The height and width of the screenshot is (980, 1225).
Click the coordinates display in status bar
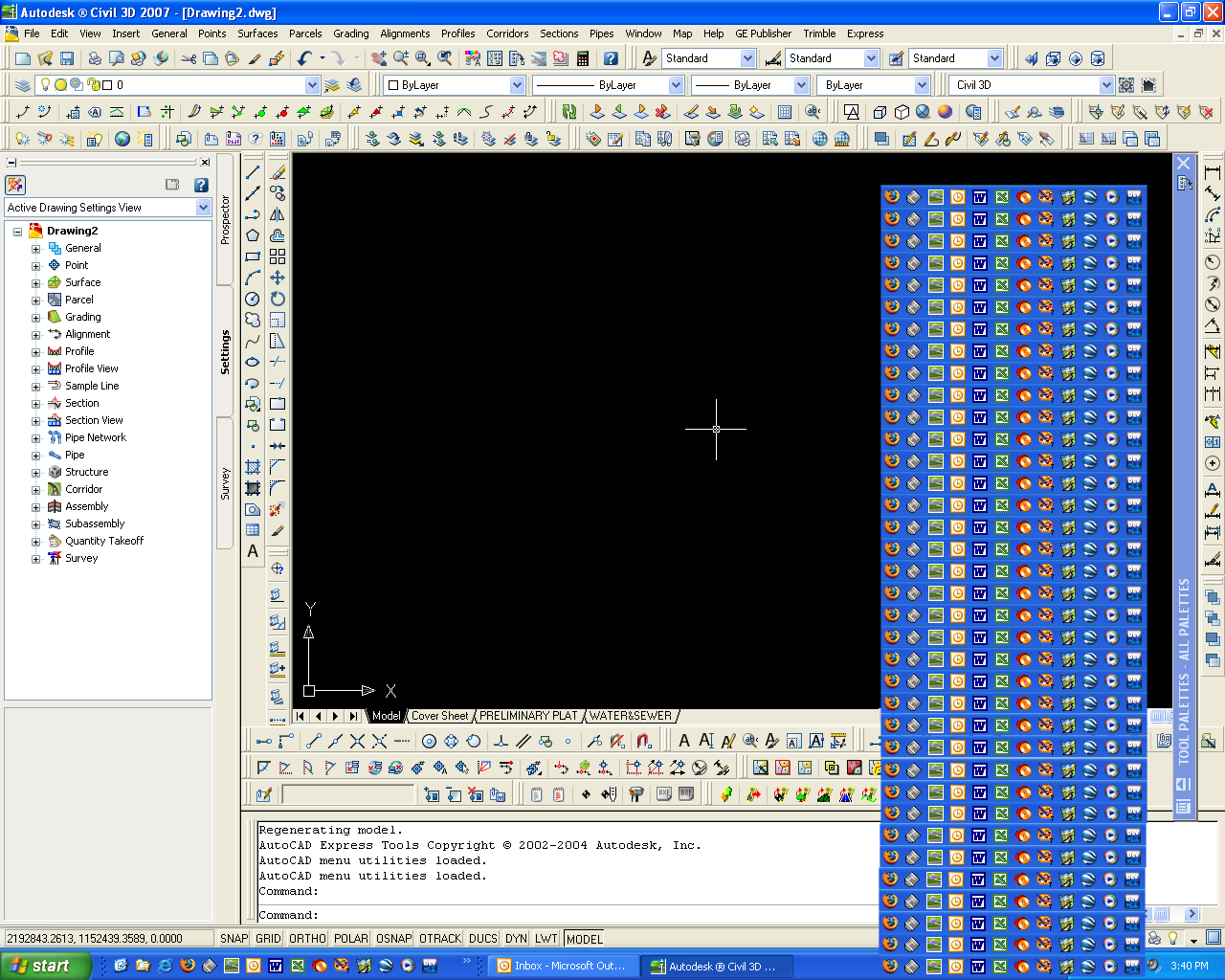(x=108, y=939)
